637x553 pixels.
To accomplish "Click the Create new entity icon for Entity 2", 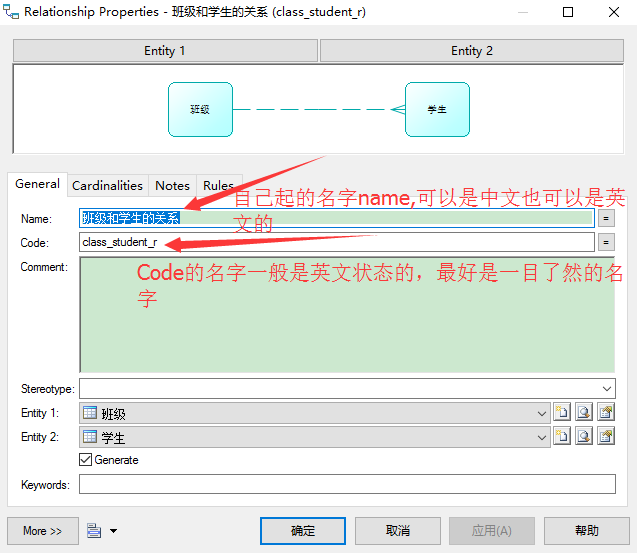I will tap(562, 437).
